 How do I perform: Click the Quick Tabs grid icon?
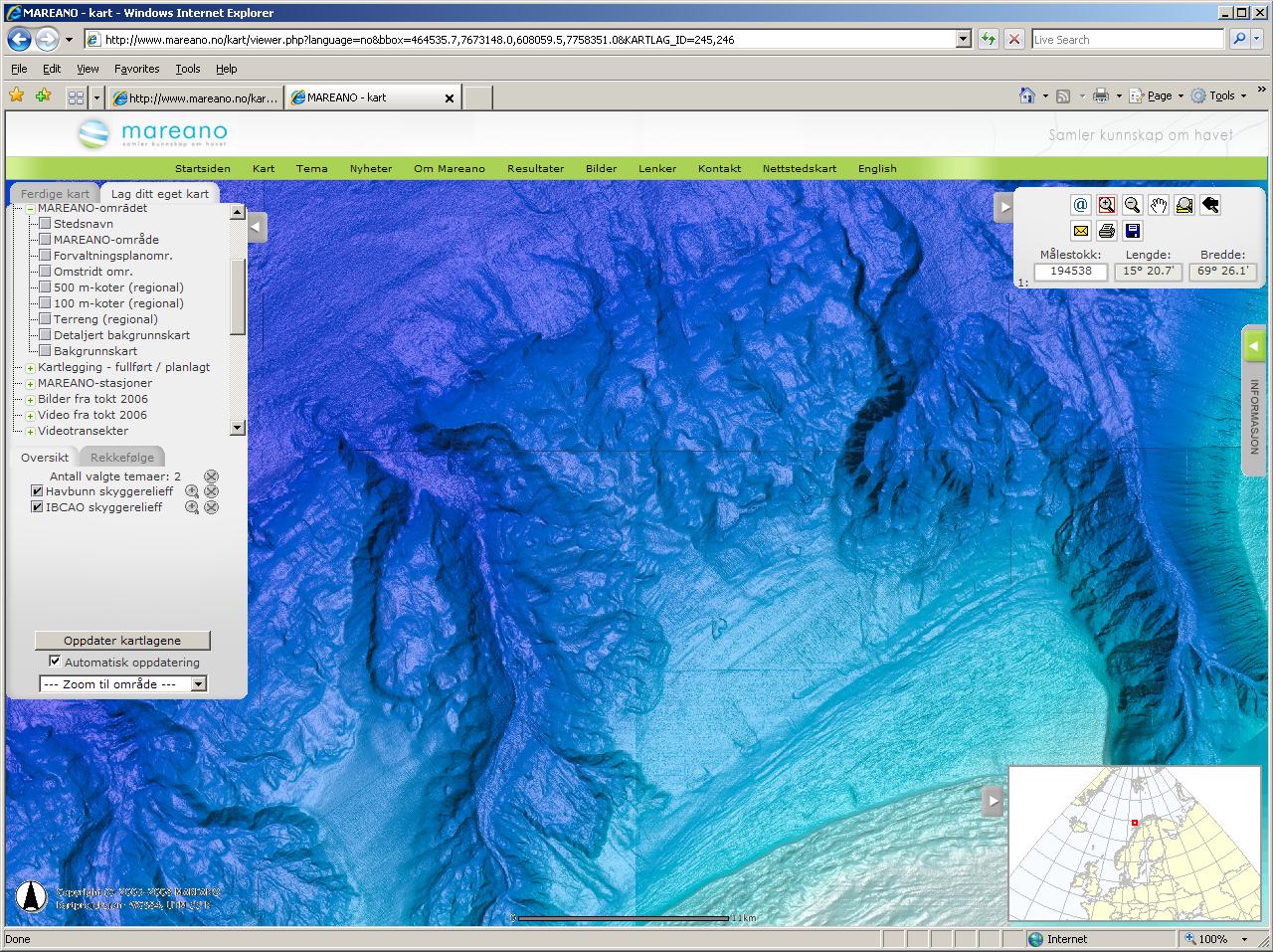pos(76,97)
